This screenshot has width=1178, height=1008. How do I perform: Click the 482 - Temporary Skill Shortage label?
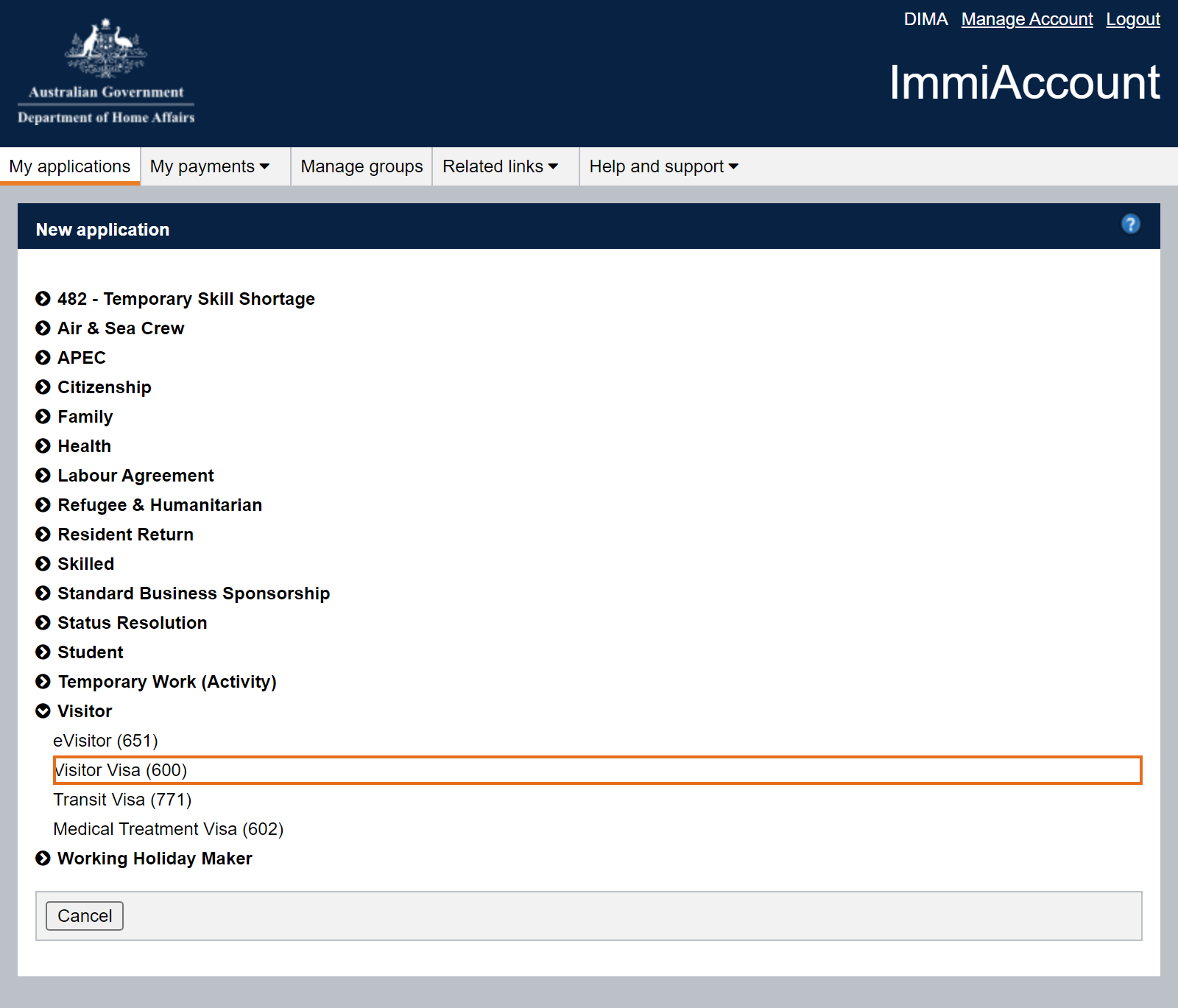tap(186, 299)
